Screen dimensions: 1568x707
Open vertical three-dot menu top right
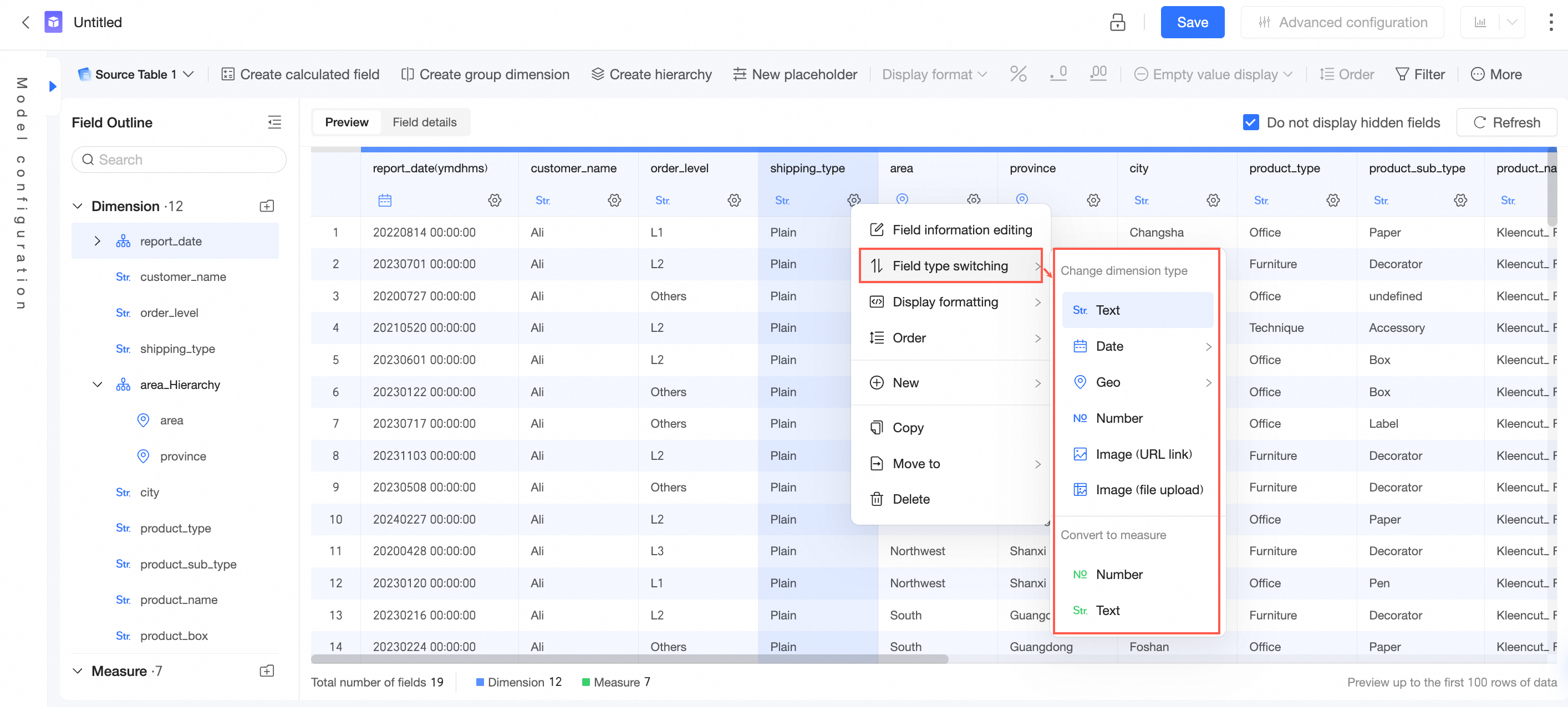tap(1550, 23)
